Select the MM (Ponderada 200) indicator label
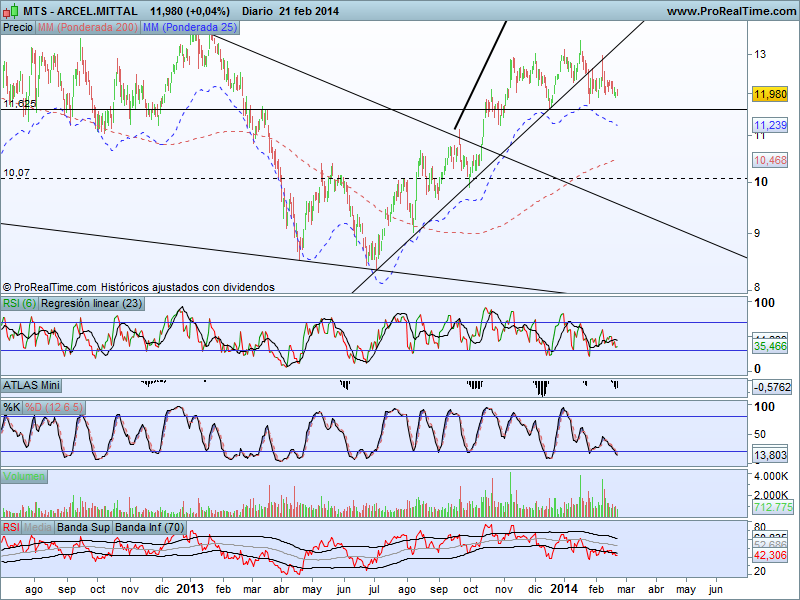Image resolution: width=800 pixels, height=600 pixels. tap(88, 28)
